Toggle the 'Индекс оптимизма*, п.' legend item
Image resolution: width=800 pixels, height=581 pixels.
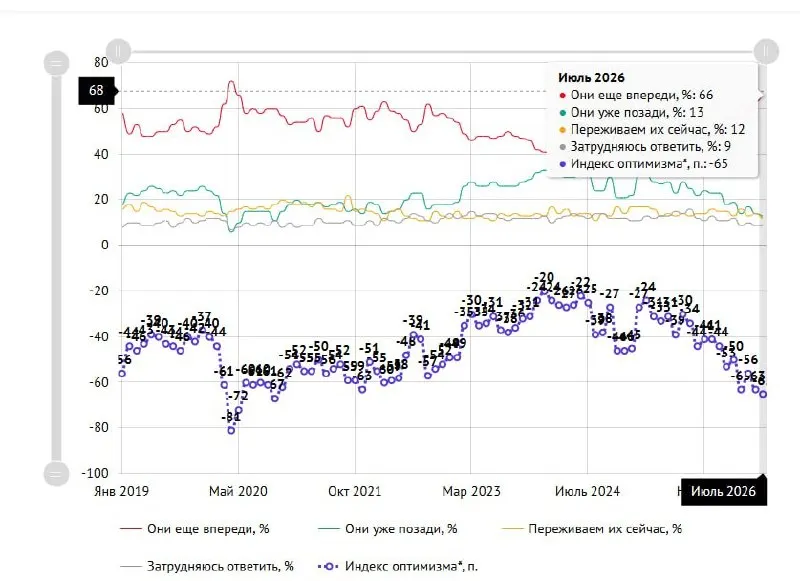coord(398,566)
